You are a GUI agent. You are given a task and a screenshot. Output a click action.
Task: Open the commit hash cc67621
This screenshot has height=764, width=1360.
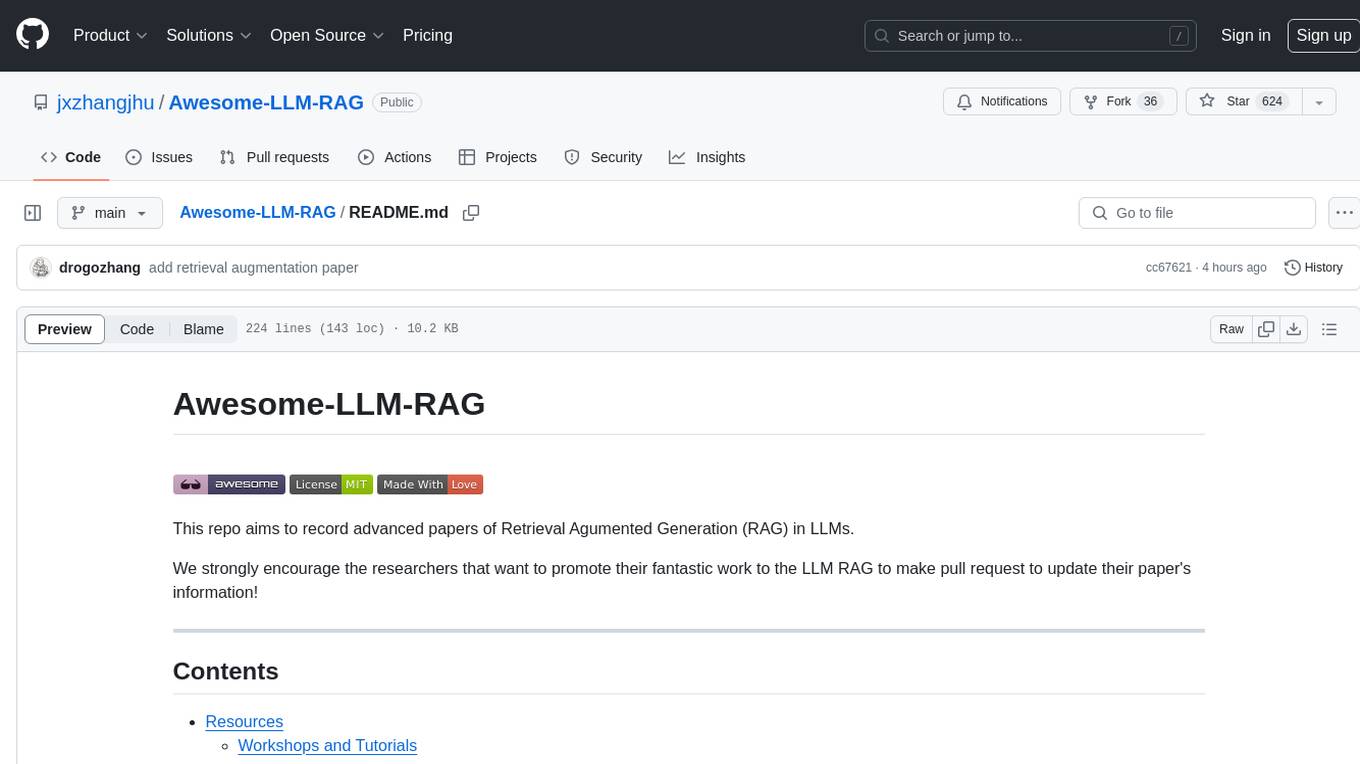1168,268
